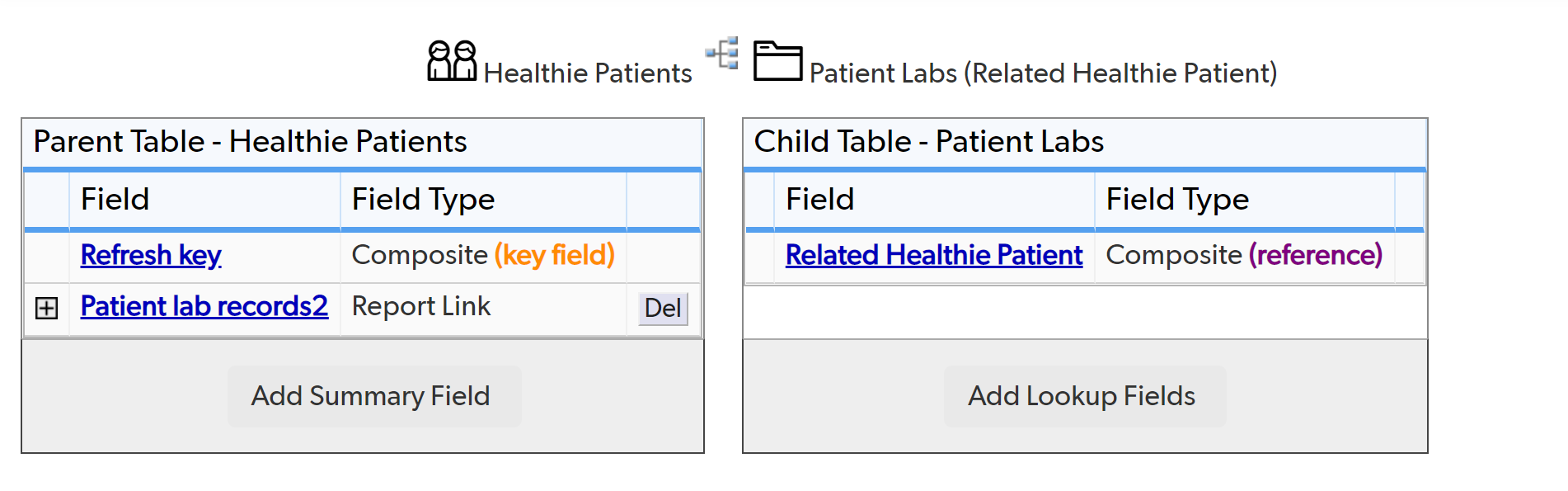This screenshot has height=491, width=1568.
Task: Click the Parent Table - Healthie Patients header
Action: (250, 141)
